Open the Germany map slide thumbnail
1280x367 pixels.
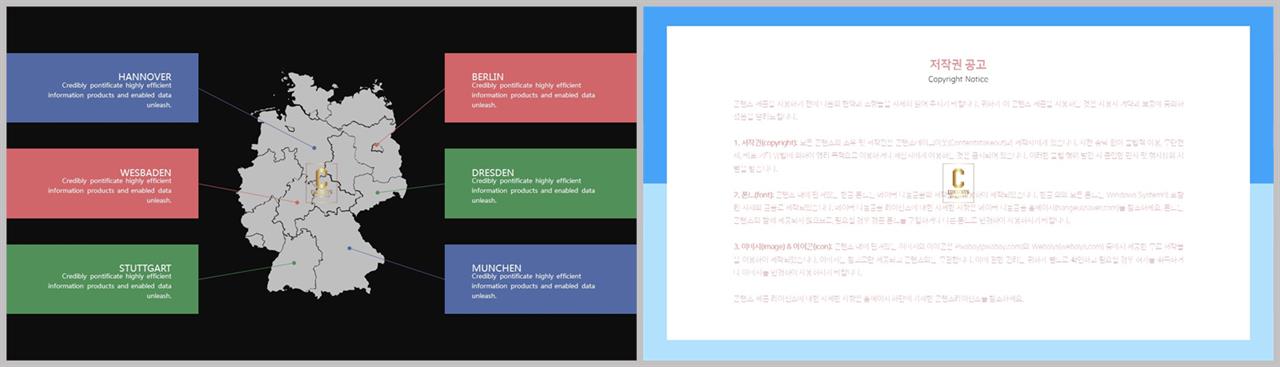(x=321, y=184)
